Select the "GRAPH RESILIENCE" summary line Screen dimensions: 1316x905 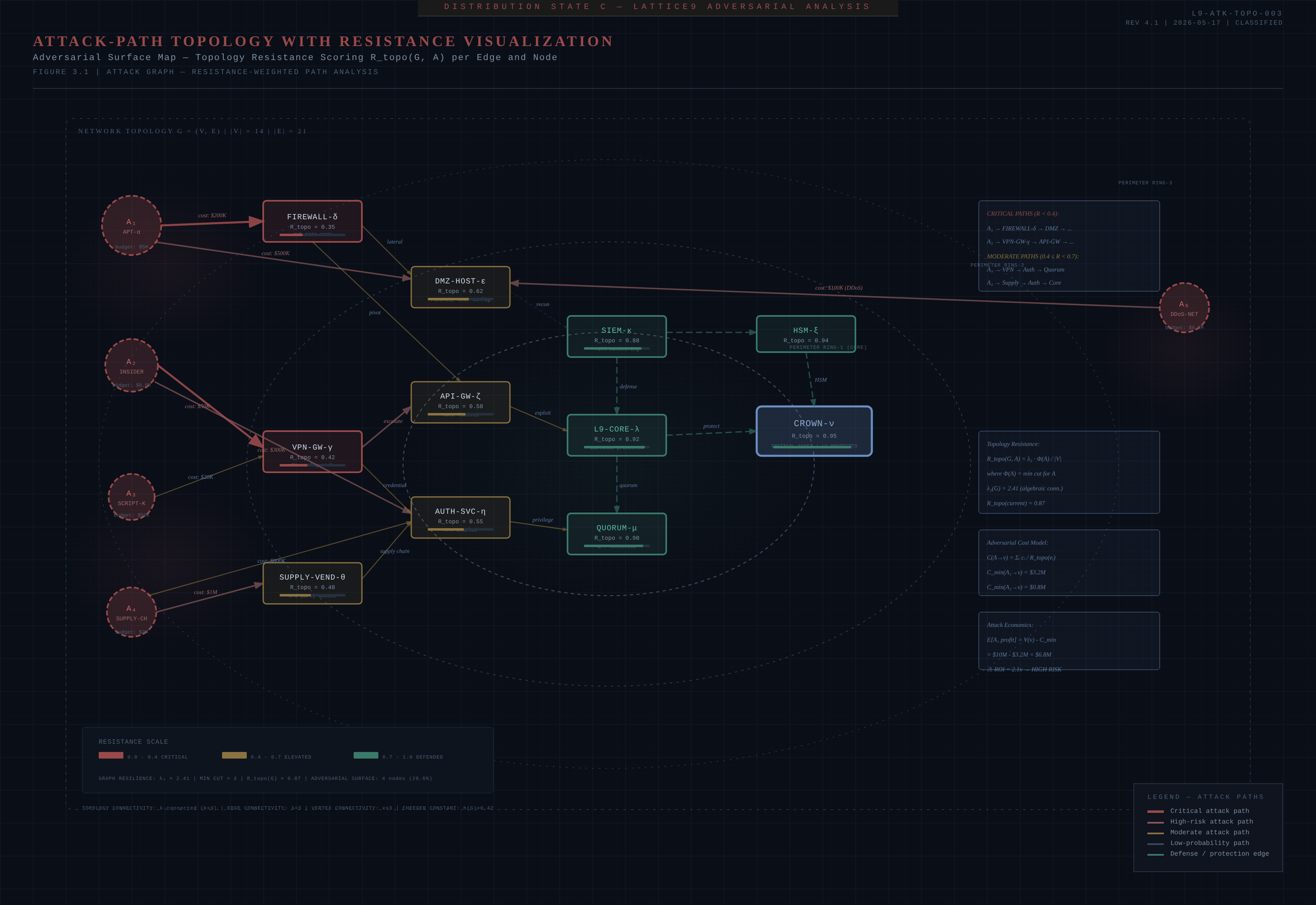coord(265,779)
